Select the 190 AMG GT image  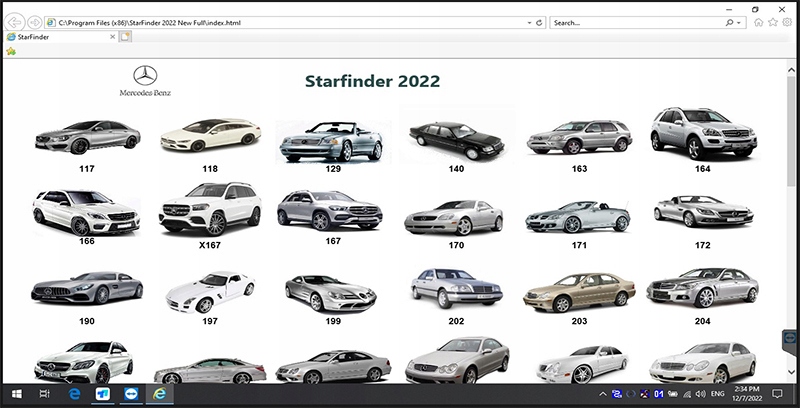click(87, 288)
